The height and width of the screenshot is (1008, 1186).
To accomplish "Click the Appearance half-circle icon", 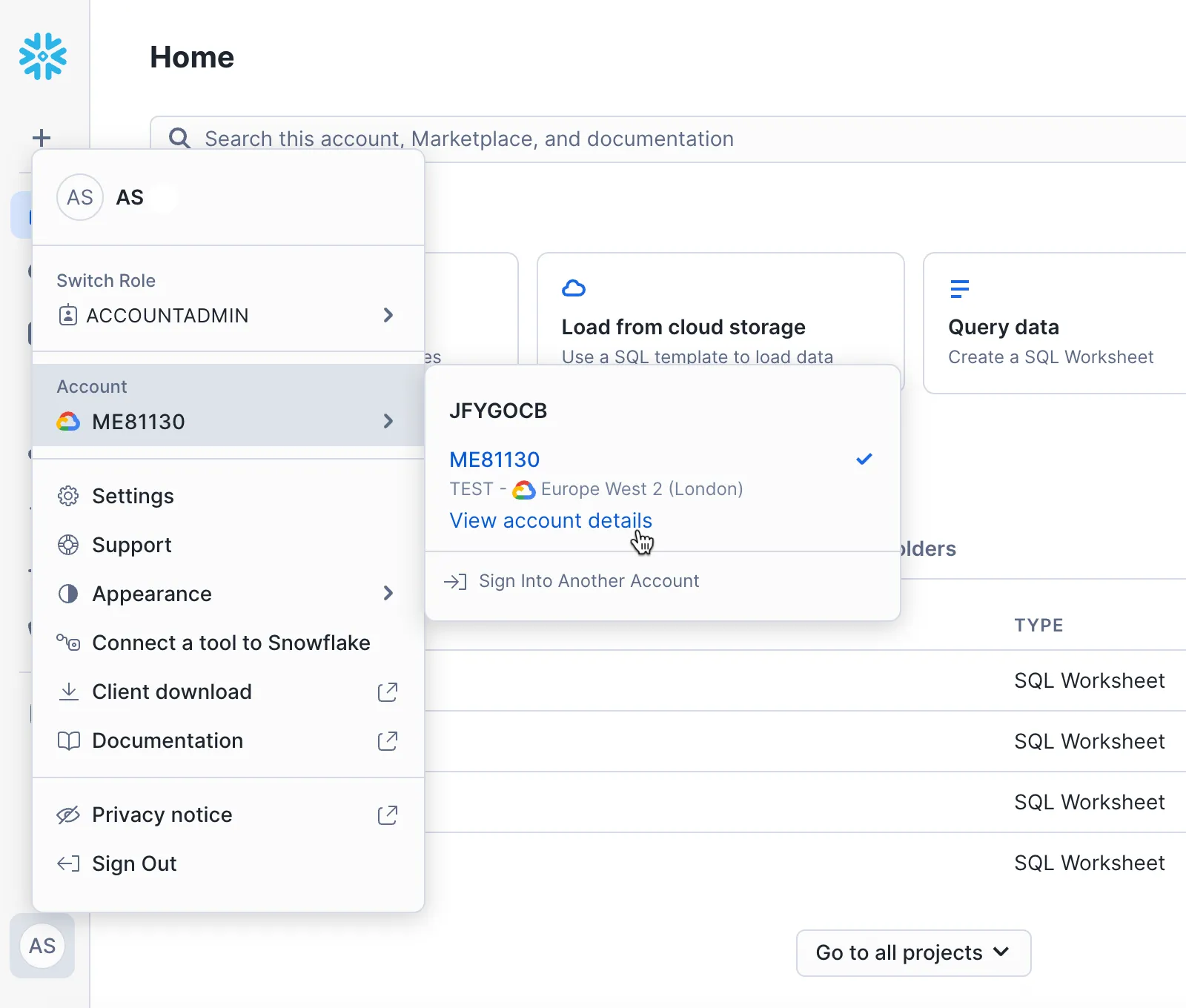I will tap(68, 594).
